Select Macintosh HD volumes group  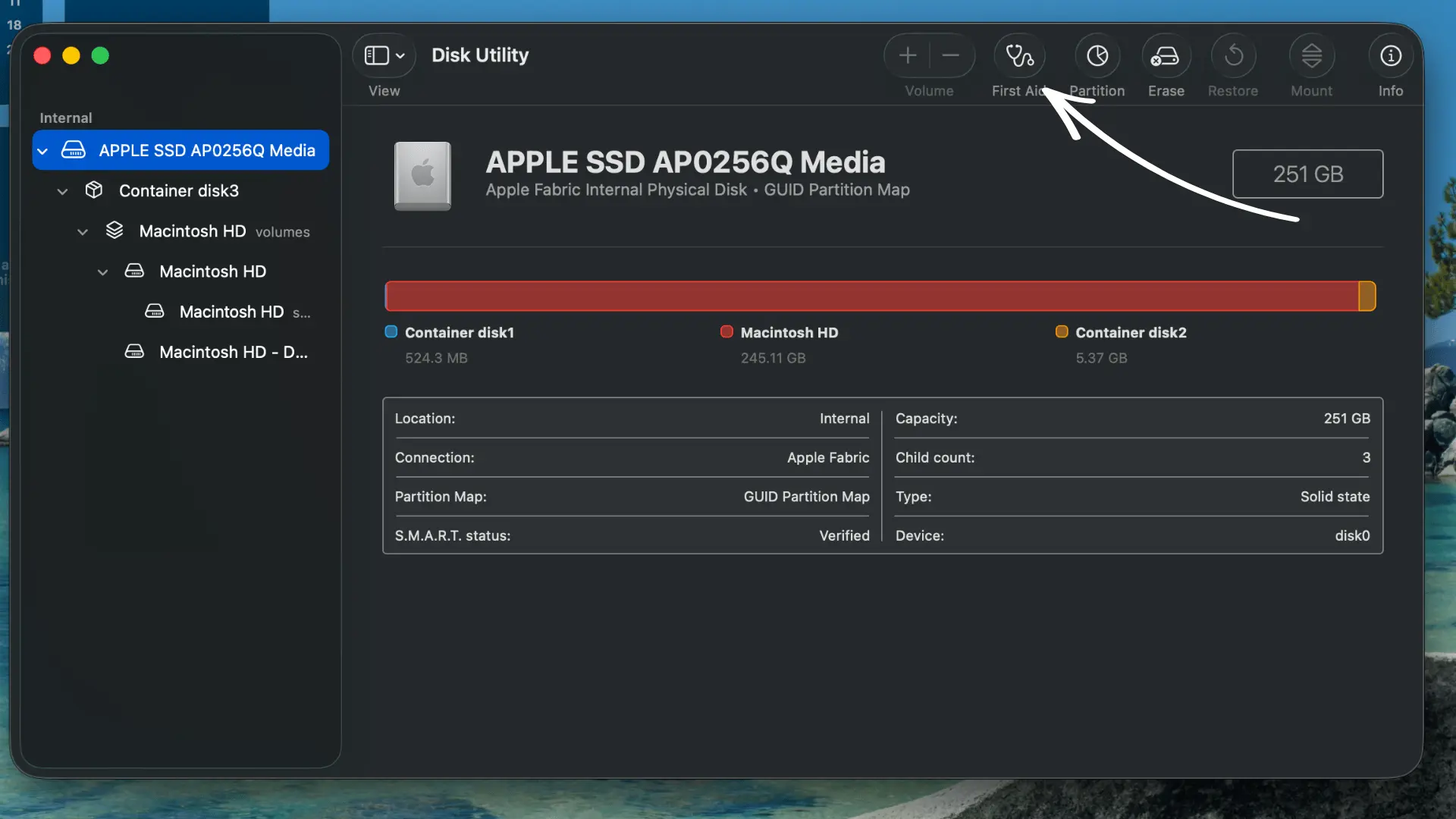pos(180,231)
